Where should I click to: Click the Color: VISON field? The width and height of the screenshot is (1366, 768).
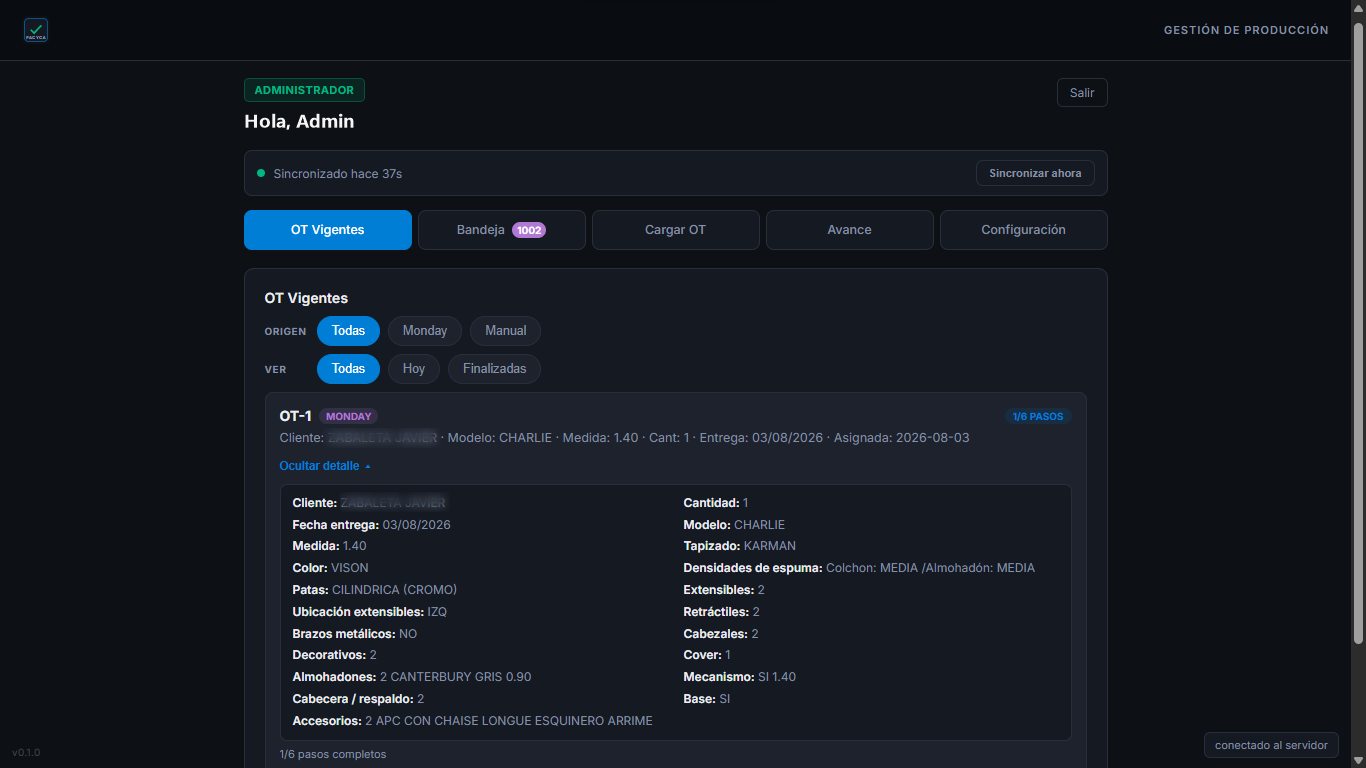click(x=330, y=568)
